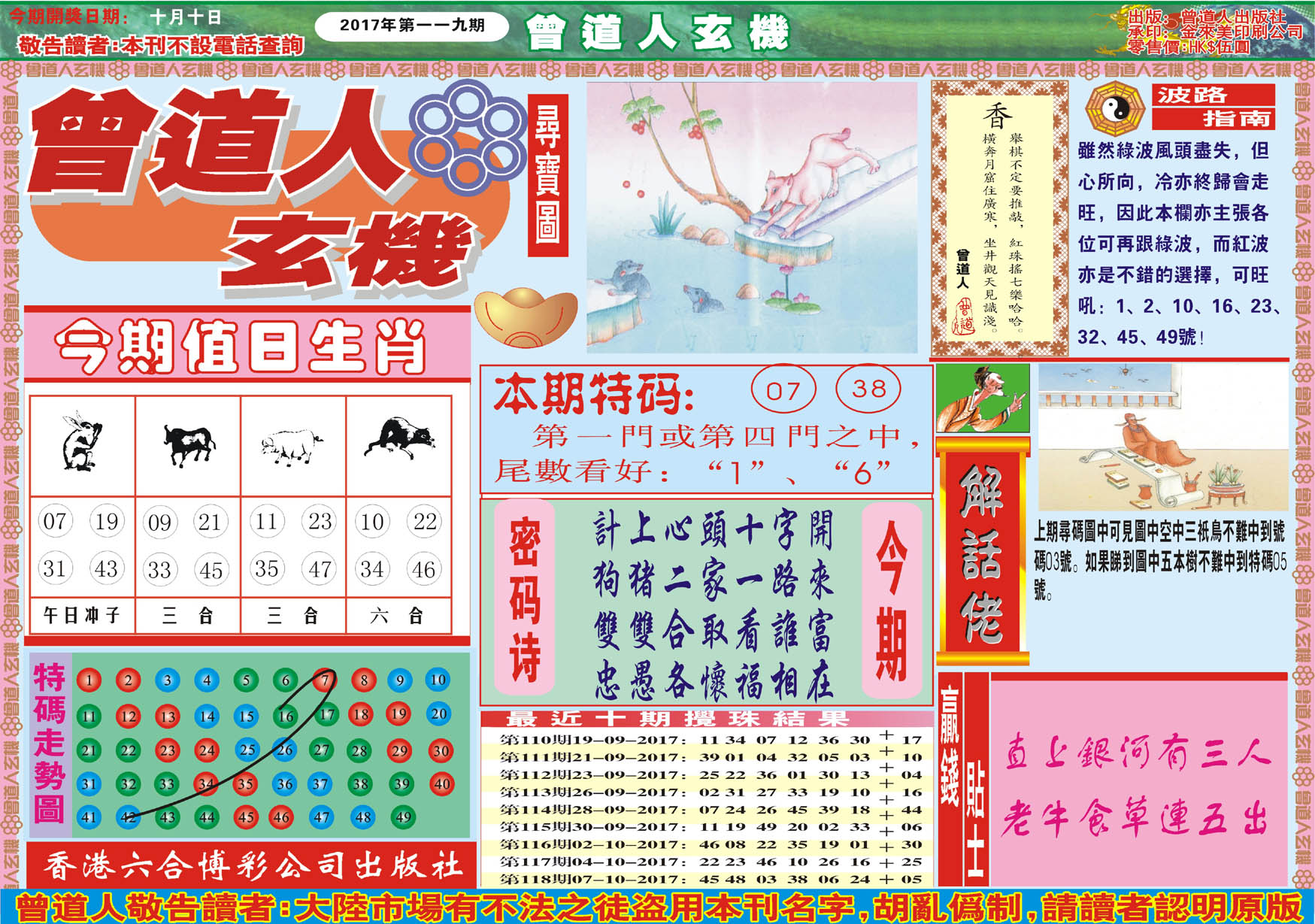Click green ball 49 in the trend chart

click(x=404, y=817)
